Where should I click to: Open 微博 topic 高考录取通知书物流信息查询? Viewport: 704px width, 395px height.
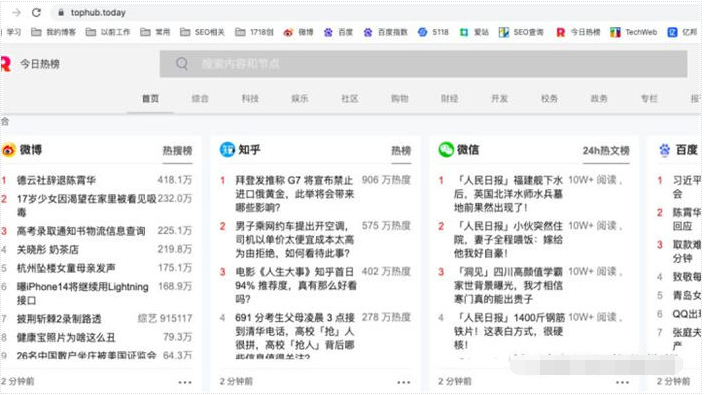81,231
